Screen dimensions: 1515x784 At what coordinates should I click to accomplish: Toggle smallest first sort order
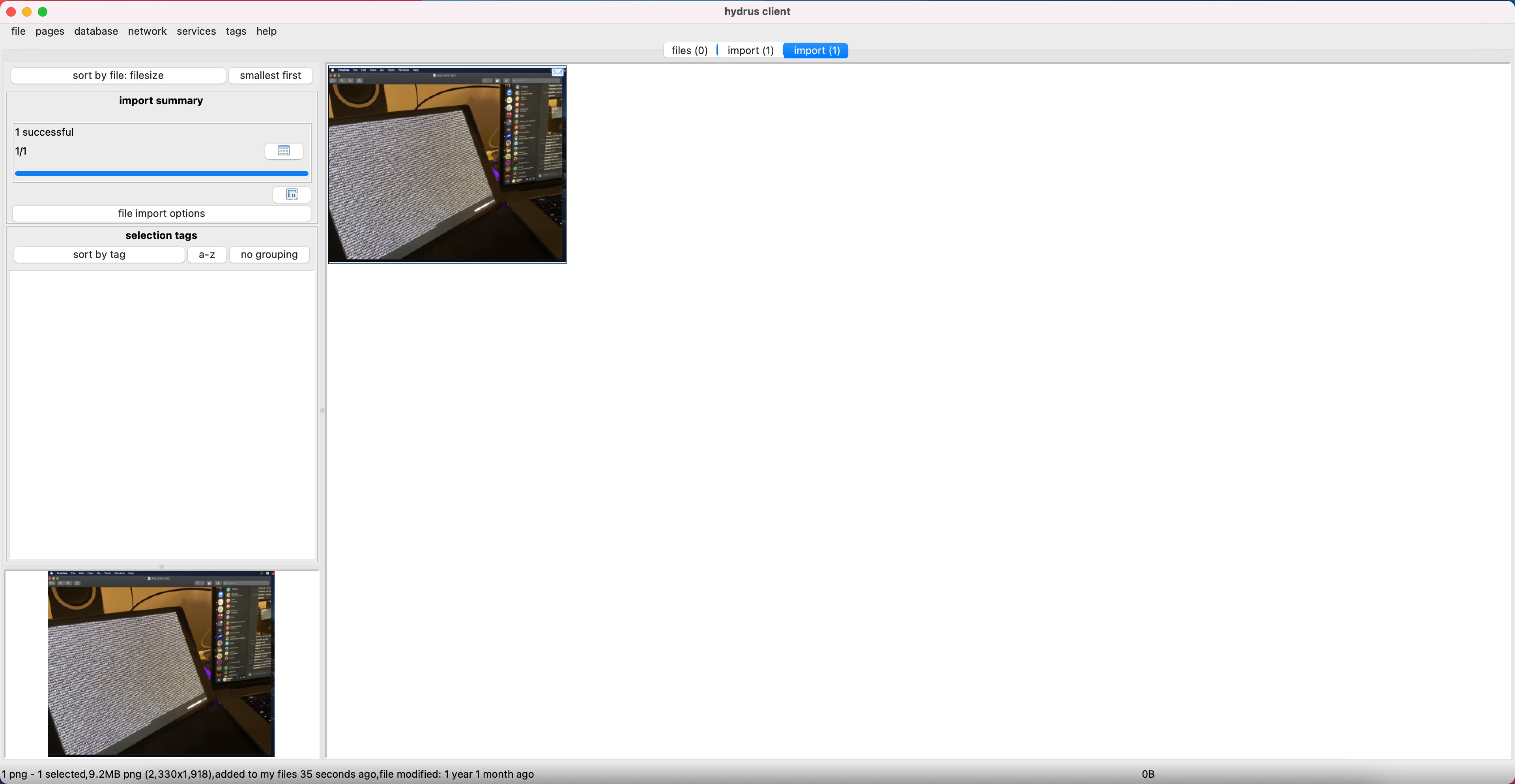point(270,75)
